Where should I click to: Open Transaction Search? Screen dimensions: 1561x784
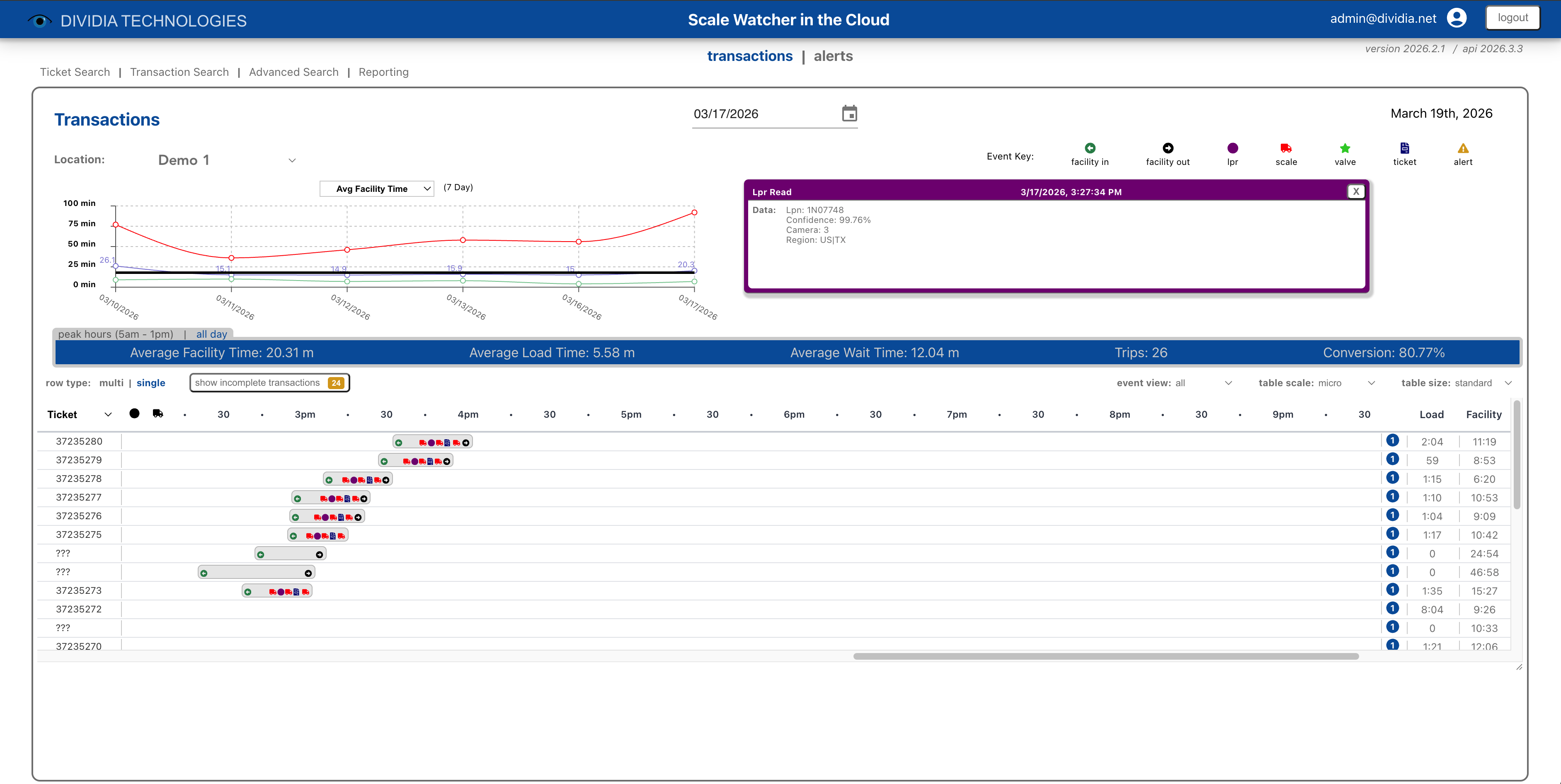click(x=179, y=72)
